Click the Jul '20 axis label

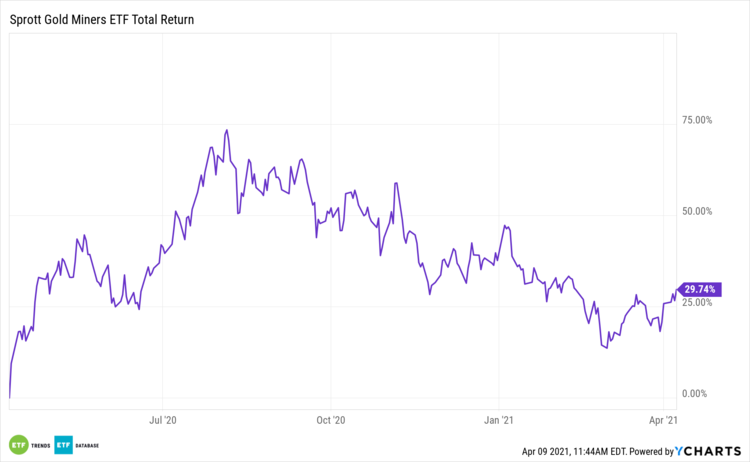tap(163, 421)
